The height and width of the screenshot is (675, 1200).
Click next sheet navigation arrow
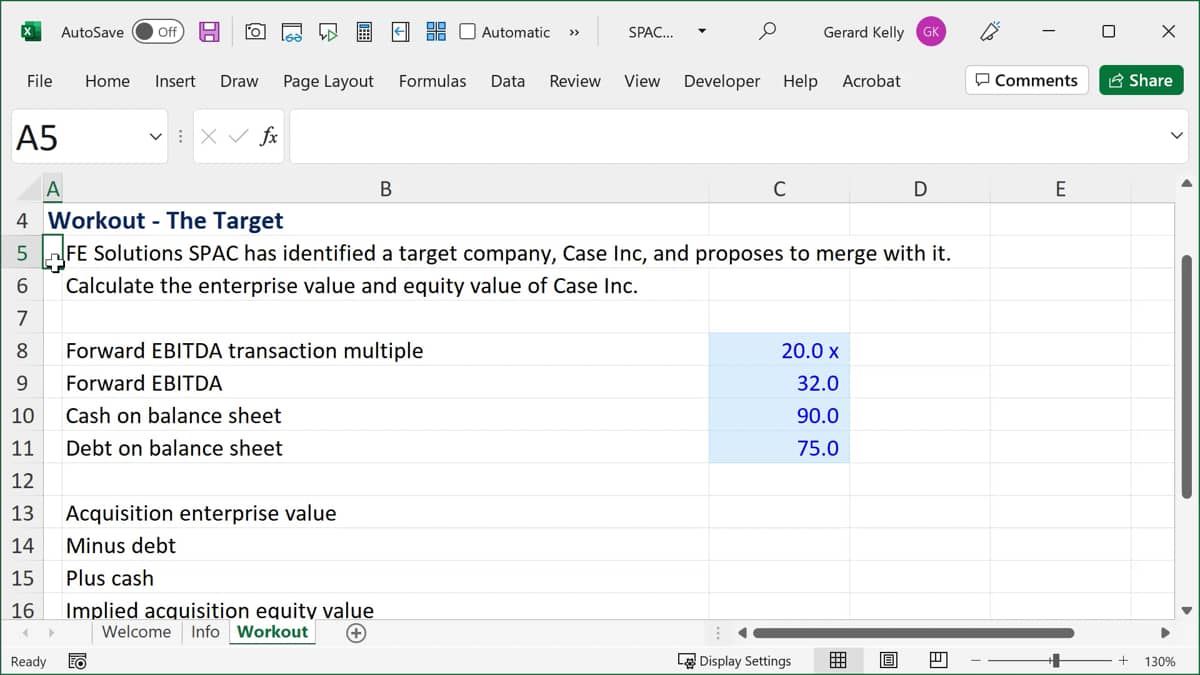(x=50, y=633)
